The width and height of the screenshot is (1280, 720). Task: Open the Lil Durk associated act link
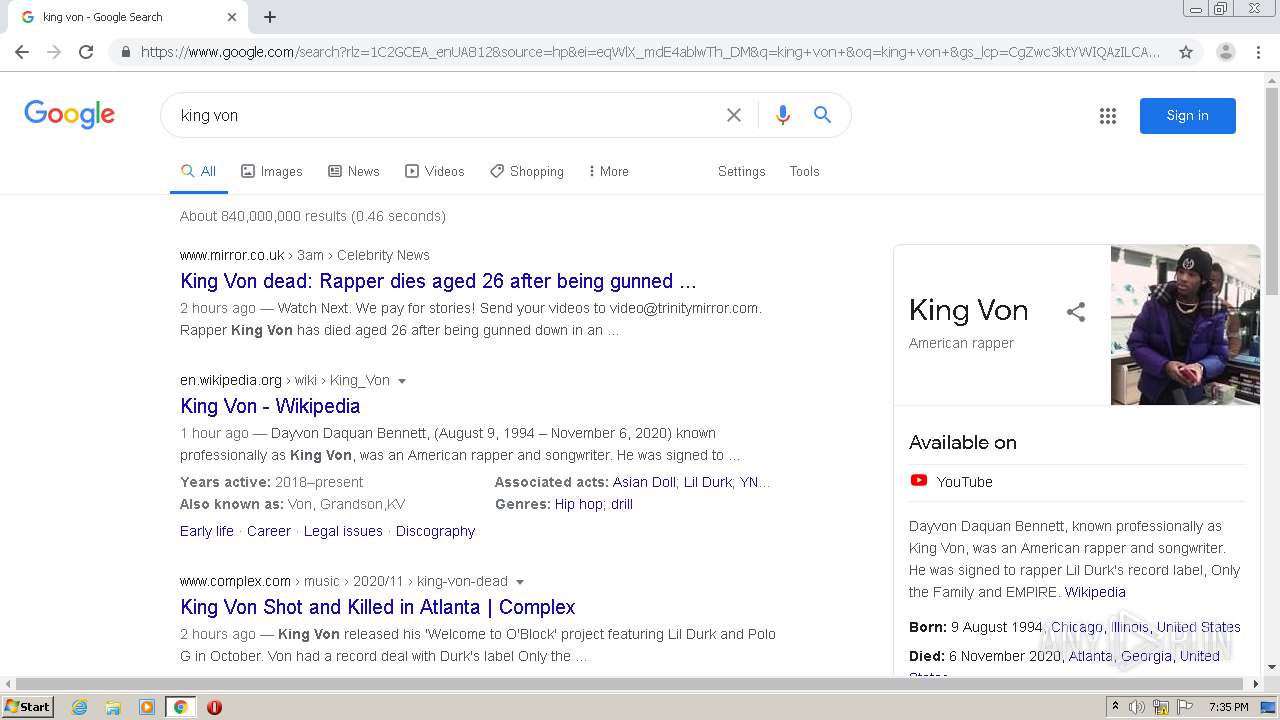point(707,482)
